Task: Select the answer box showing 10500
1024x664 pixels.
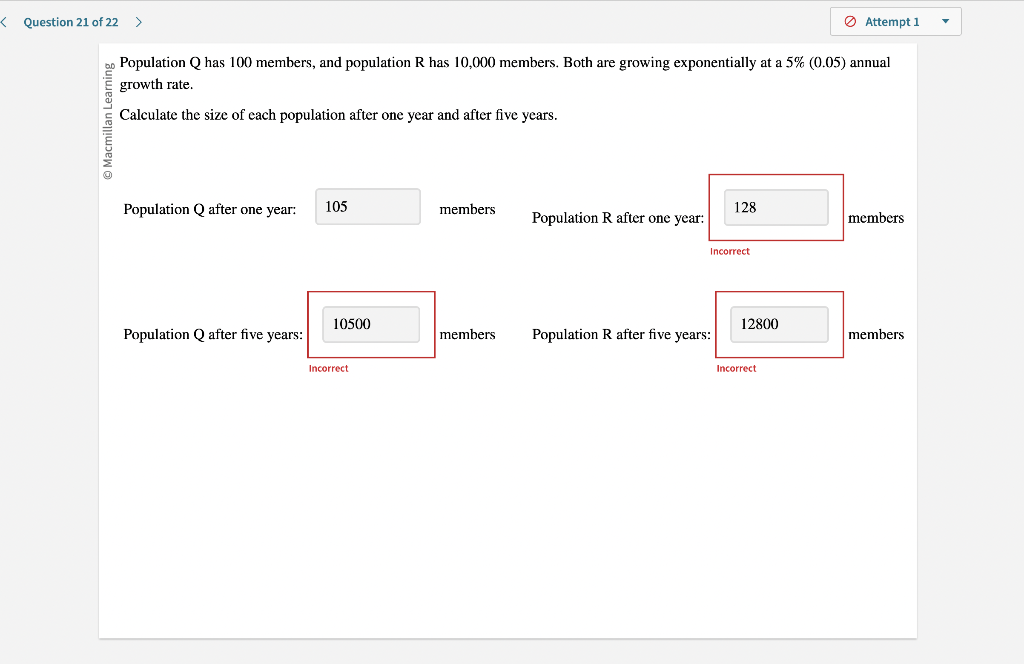Action: [x=371, y=324]
